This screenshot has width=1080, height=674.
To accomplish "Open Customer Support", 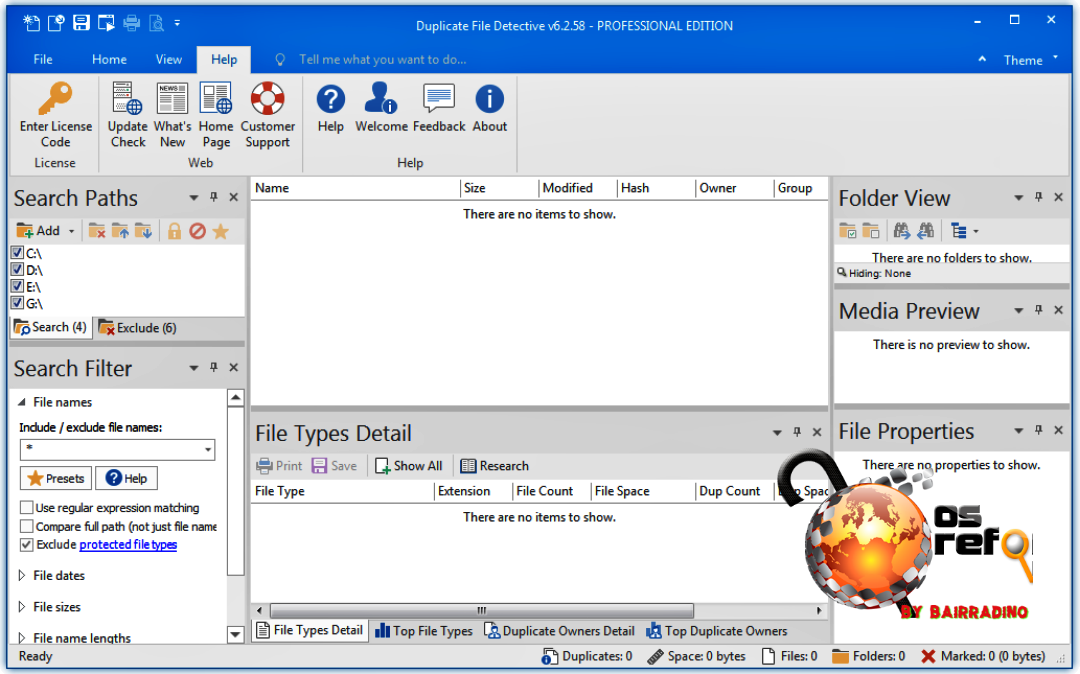I will [x=267, y=114].
